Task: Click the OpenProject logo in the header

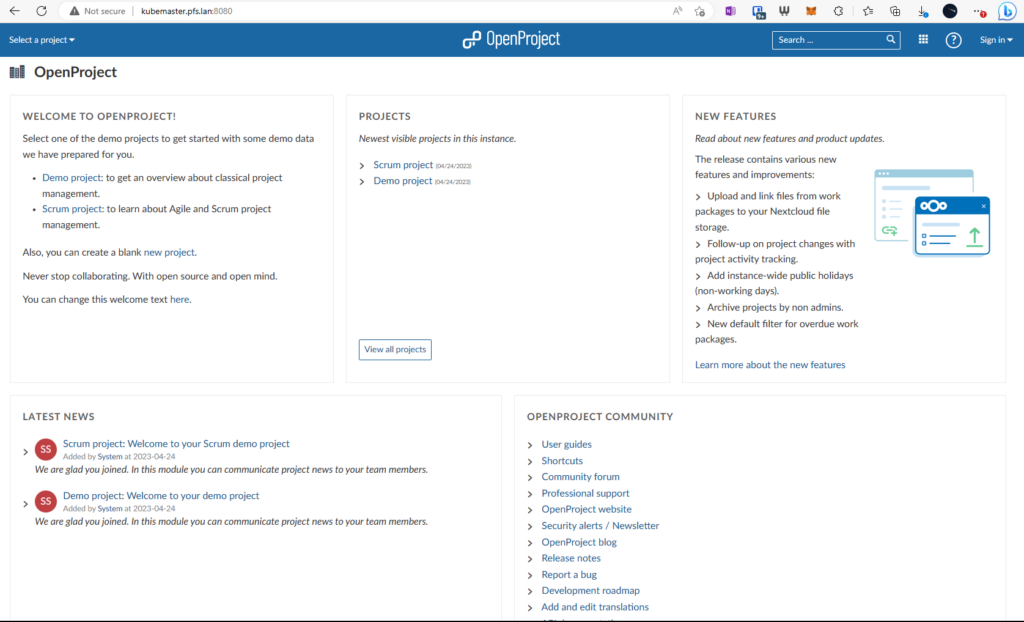Action: point(511,40)
